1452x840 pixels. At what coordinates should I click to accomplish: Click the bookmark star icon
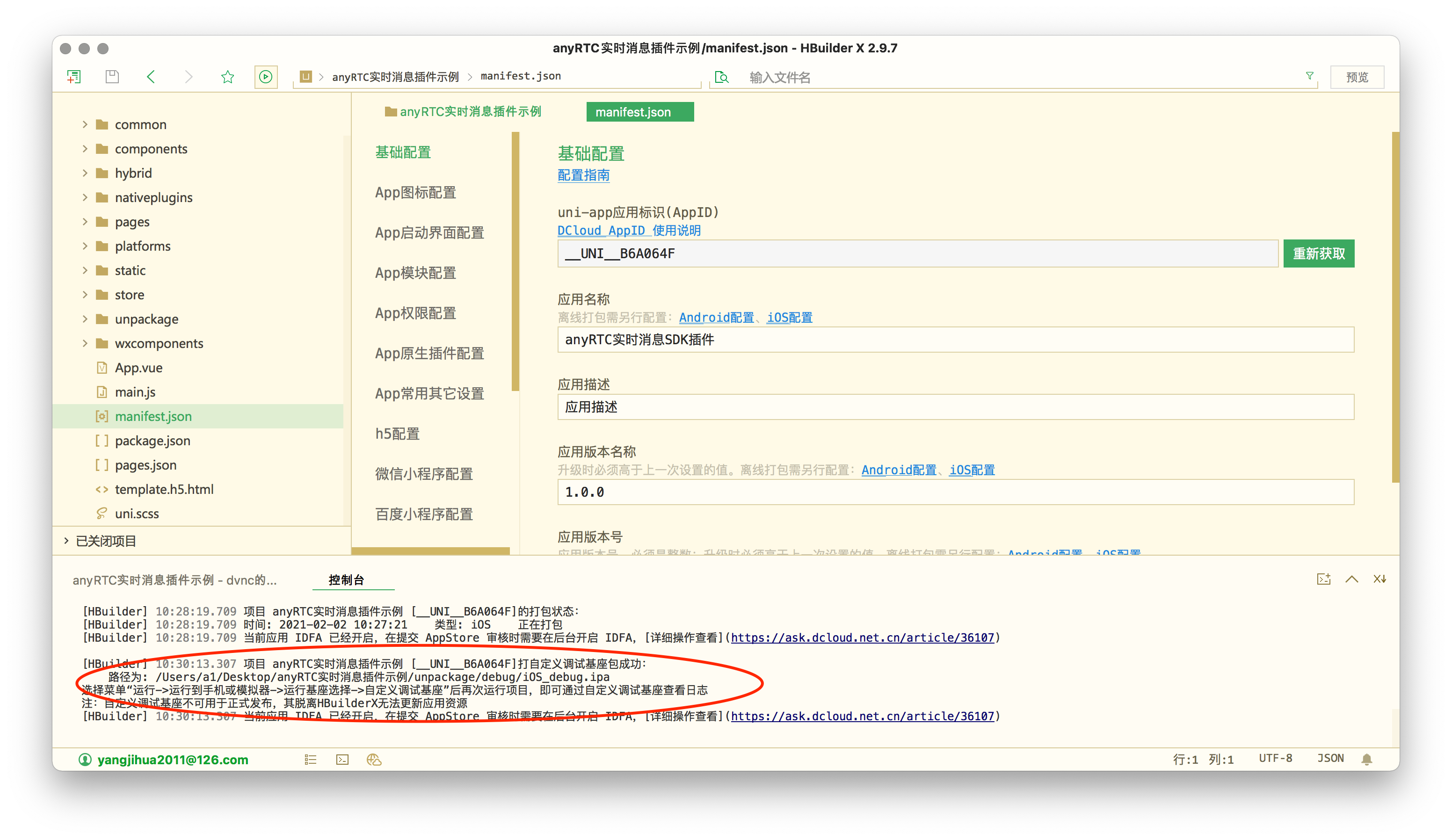coord(228,77)
